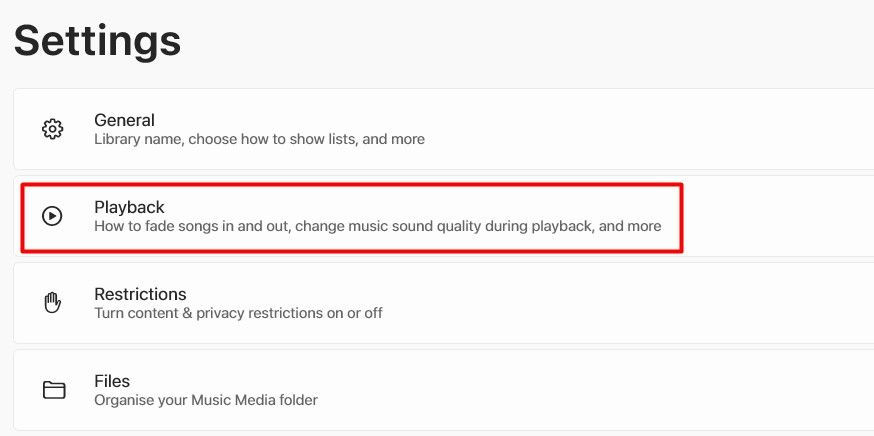This screenshot has height=436, width=874.
Task: Open the Files settings label
Action: point(111,381)
